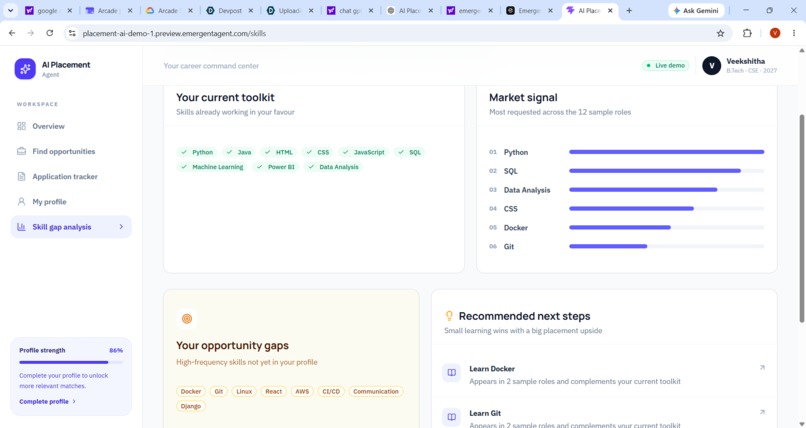Select Skill gap analysis item
Screen dimensions: 806x428
pyautogui.click(x=71, y=227)
